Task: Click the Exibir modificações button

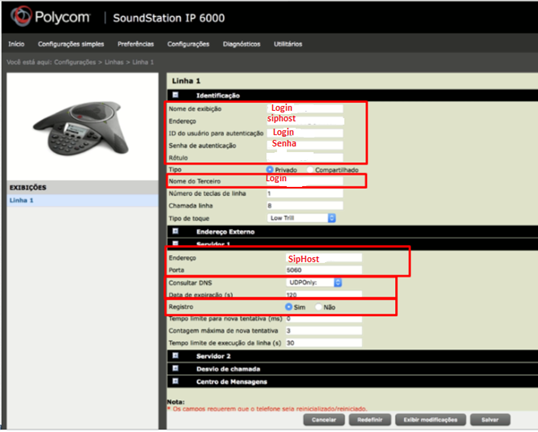Action: coord(431,420)
